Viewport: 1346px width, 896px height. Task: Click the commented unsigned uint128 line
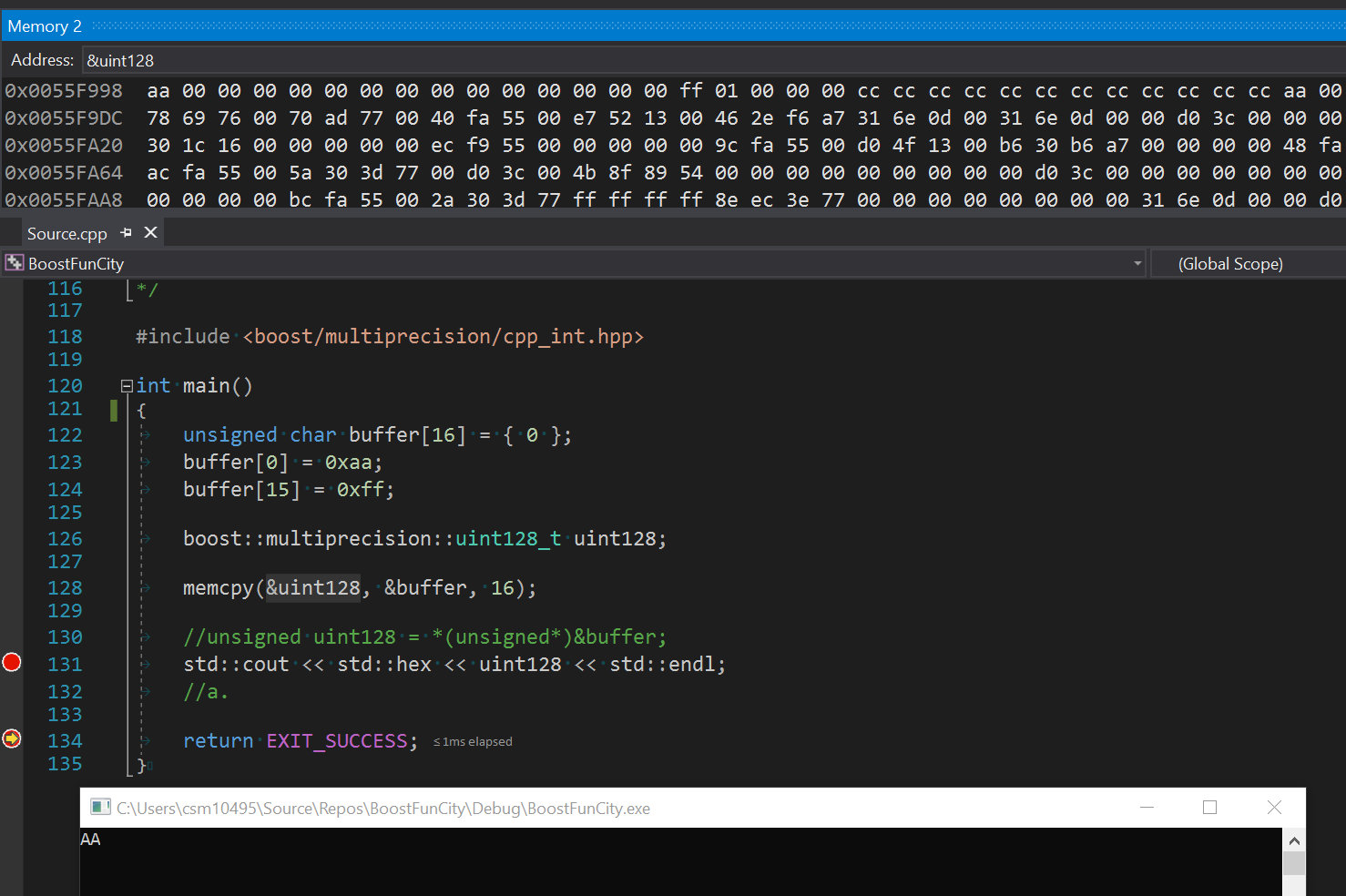[x=424, y=637]
